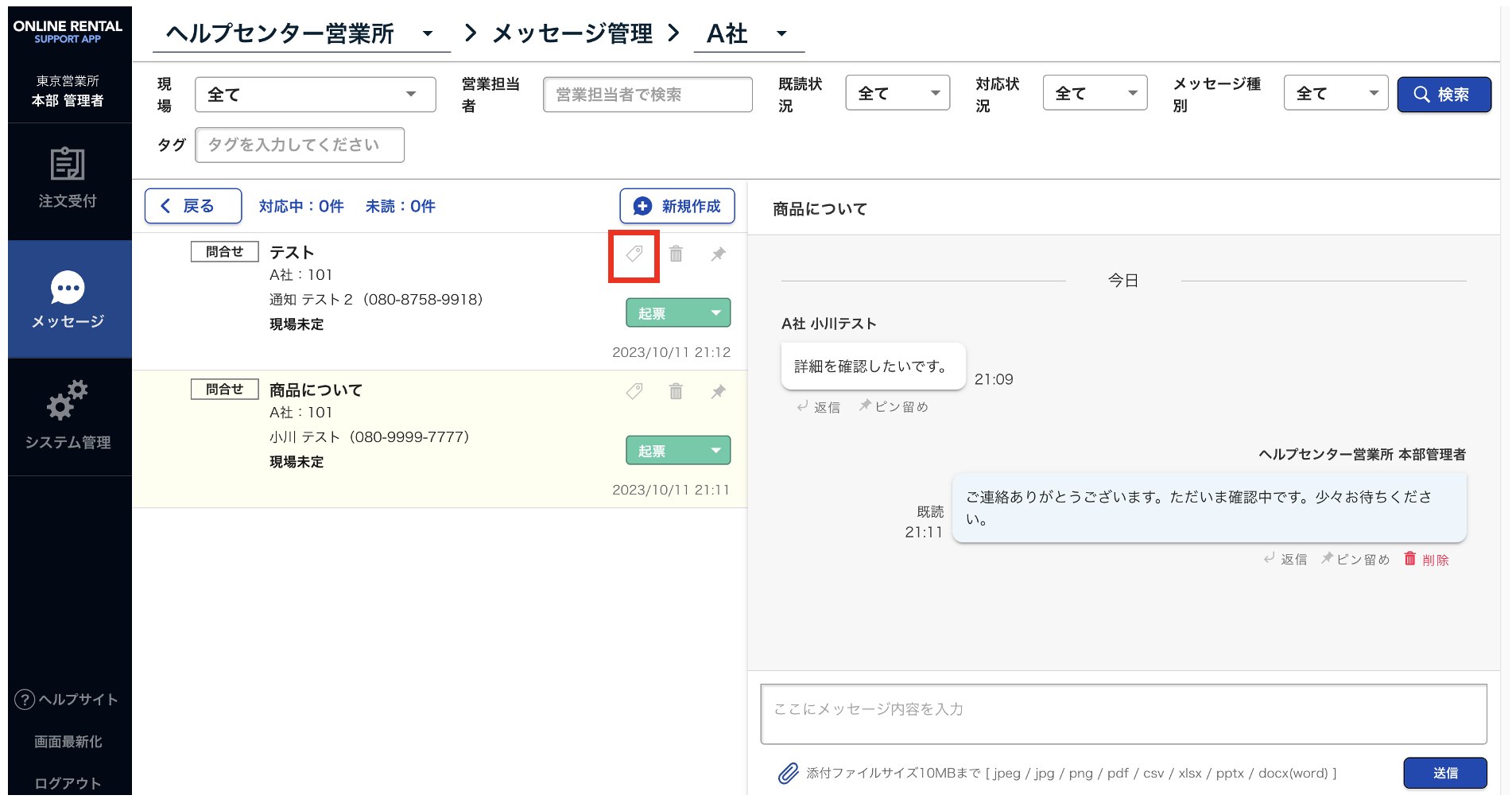Open the 対応状況 filter dropdown

click(1094, 94)
